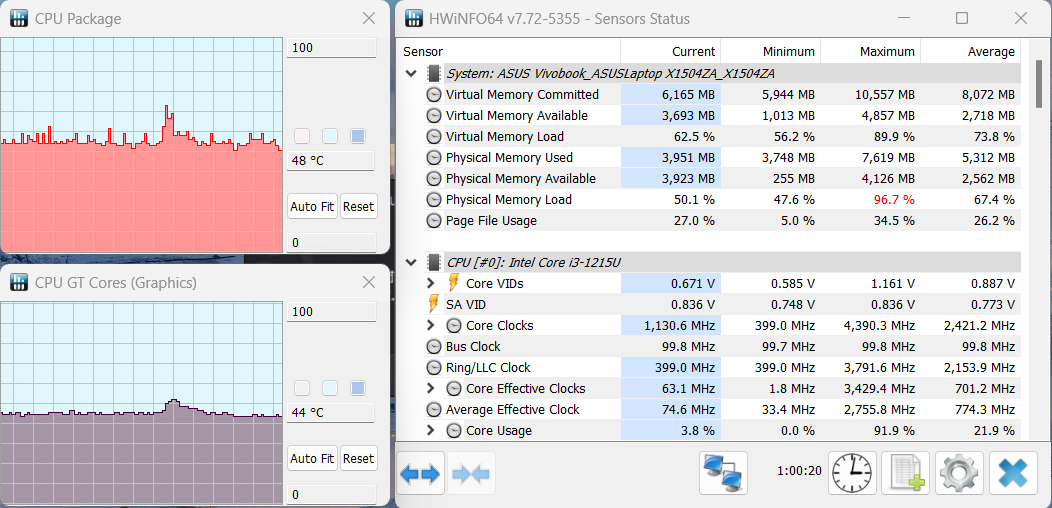Select the Bus Clock sensor row label
The width and height of the screenshot is (1052, 508).
473,346
